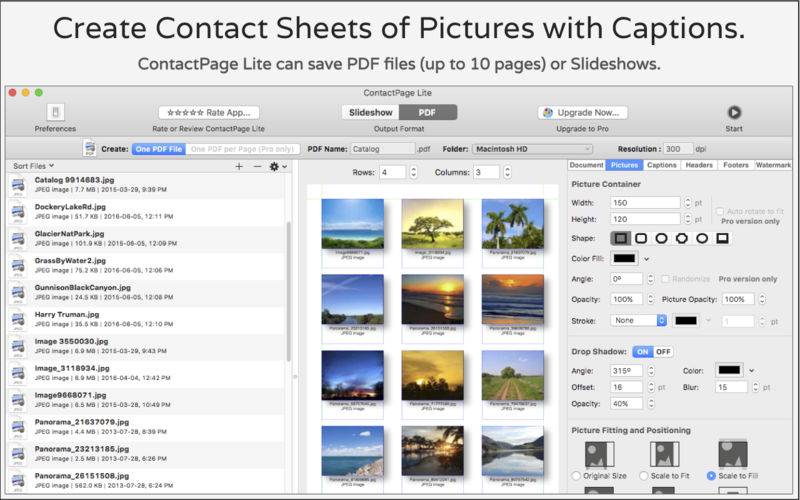Click file icon for GunnisonBlackCanyon.jpg
Image resolution: width=800 pixels, height=500 pixels.
click(x=18, y=293)
